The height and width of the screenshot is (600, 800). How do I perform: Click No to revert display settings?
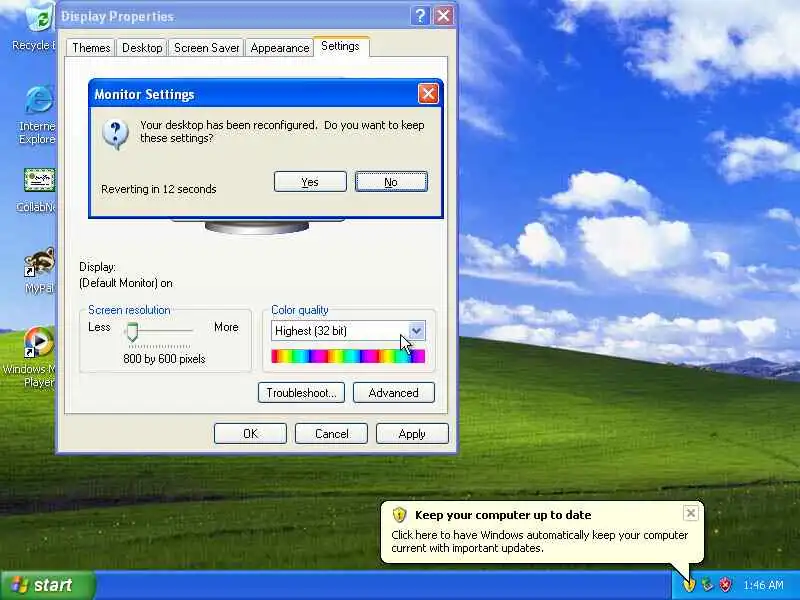391,182
